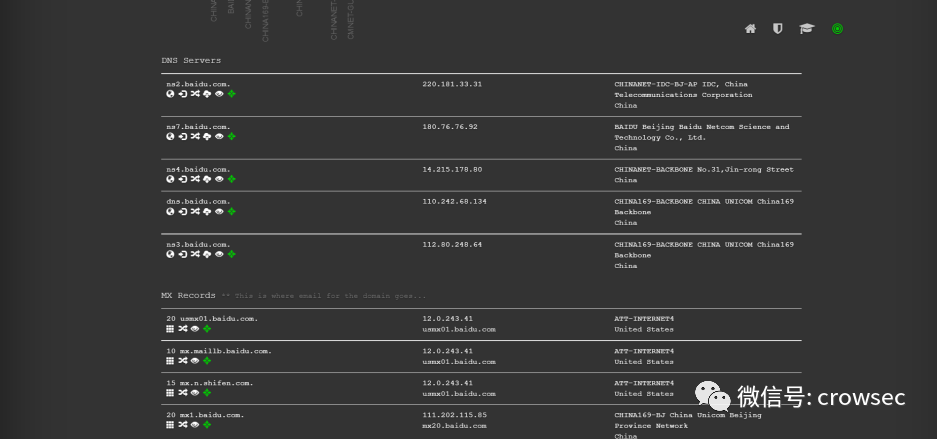
Task: Click shuffle trace icon under ns2.baidu.com
Action: click(x=195, y=94)
